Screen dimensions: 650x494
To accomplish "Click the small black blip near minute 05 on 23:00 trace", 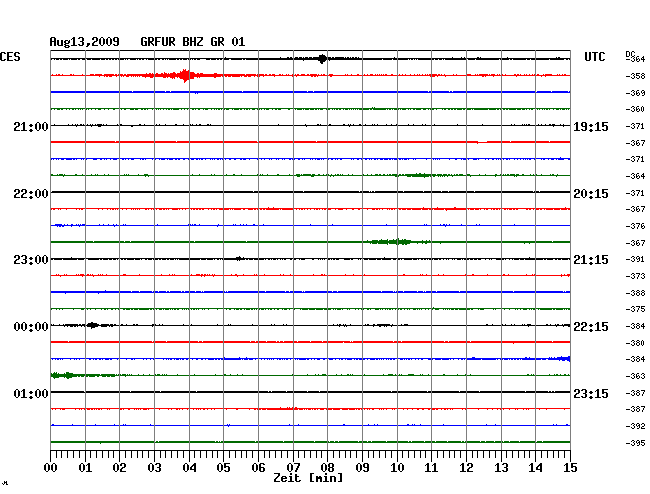I will tap(239, 259).
